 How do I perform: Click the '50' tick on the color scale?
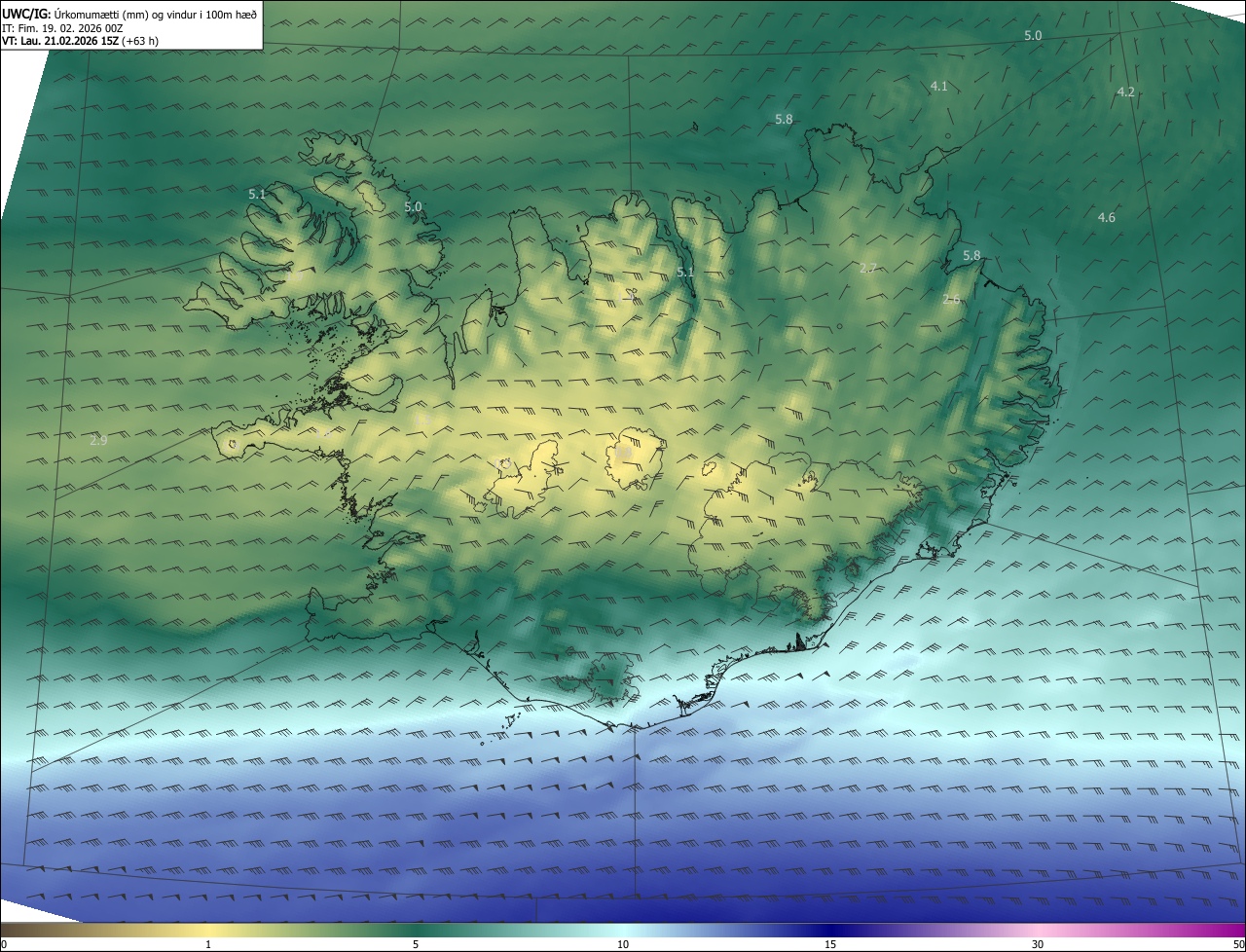coord(1238,944)
